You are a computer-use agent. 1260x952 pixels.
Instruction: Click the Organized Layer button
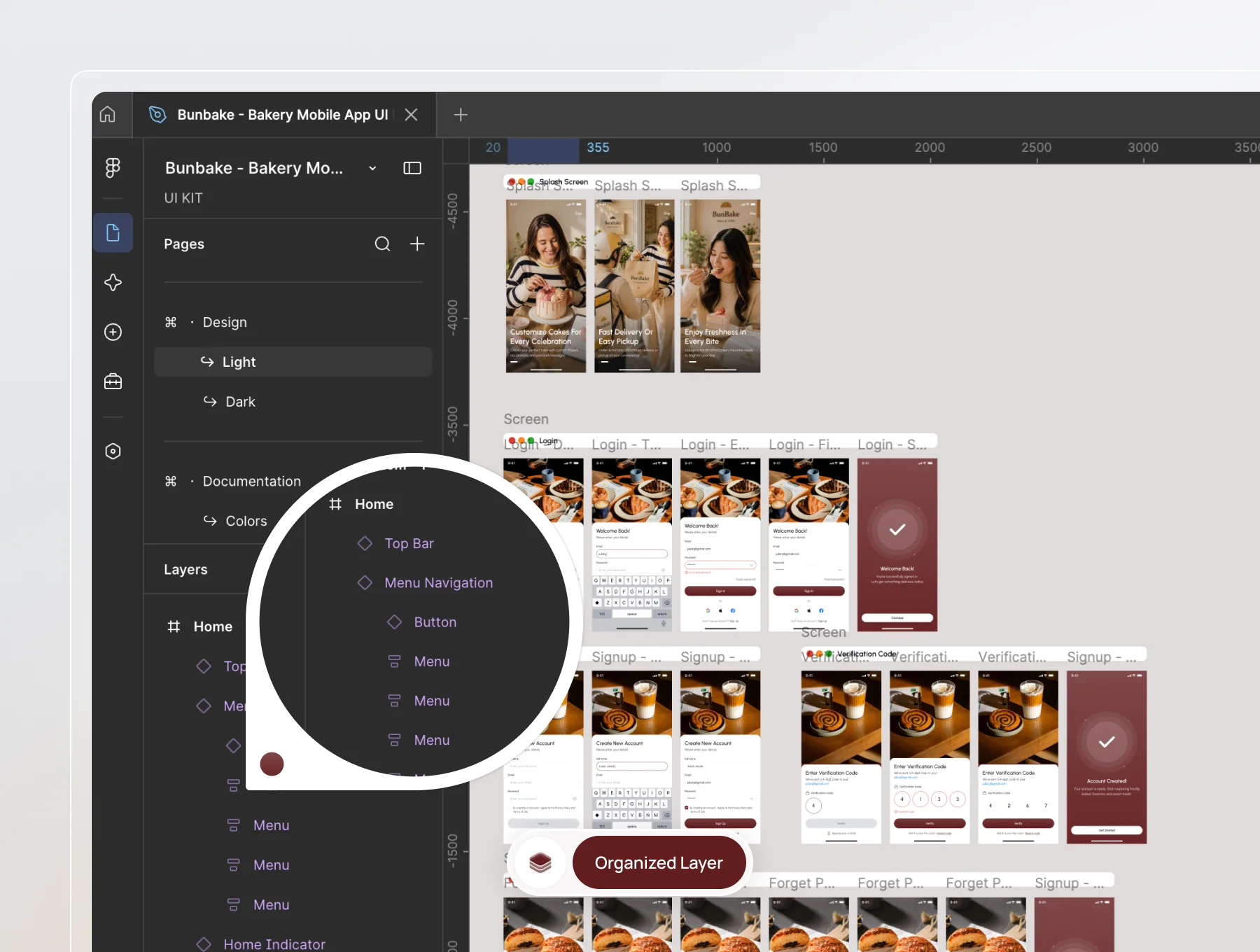[659, 862]
